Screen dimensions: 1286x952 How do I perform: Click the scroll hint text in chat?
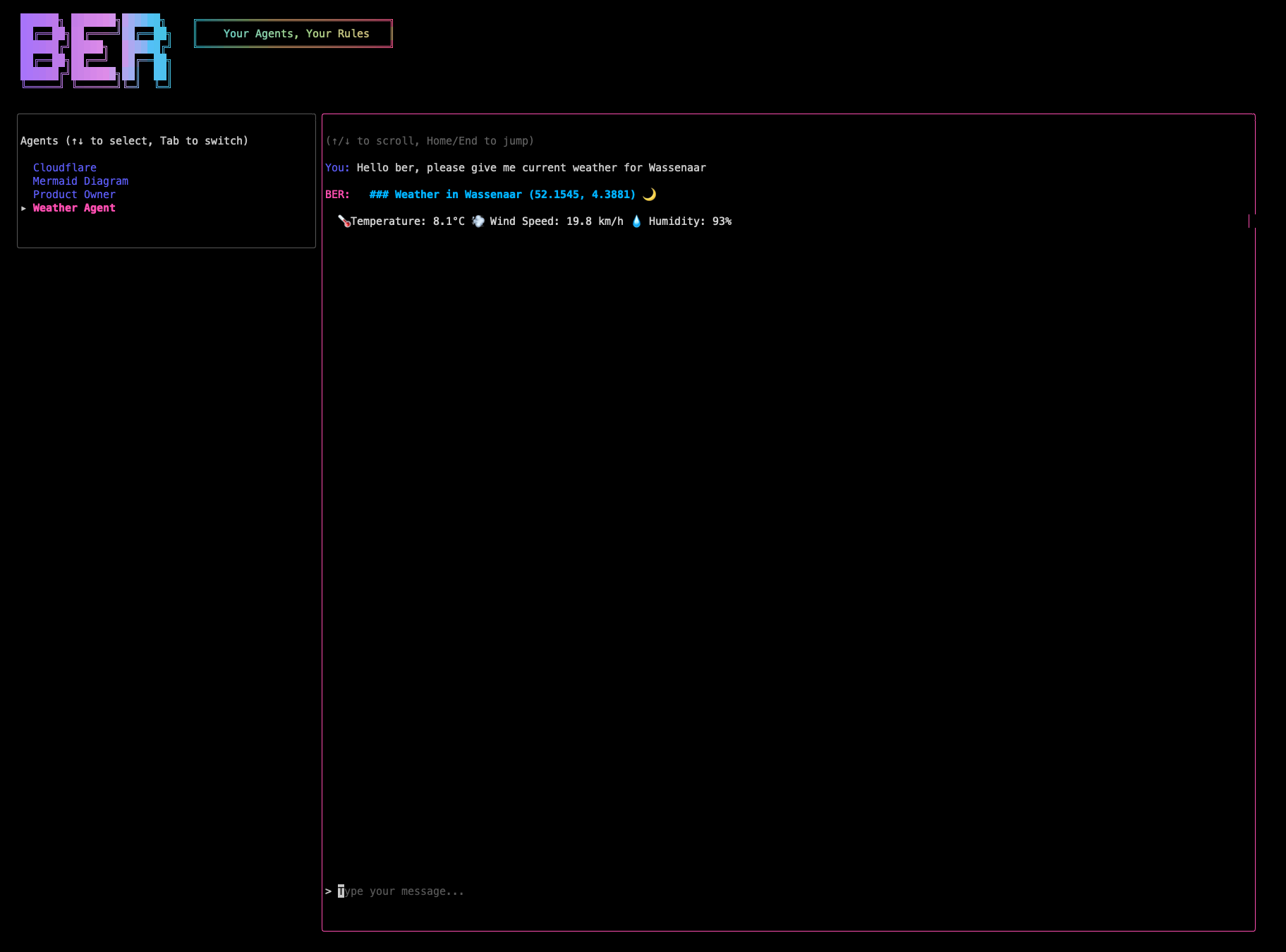[430, 141]
